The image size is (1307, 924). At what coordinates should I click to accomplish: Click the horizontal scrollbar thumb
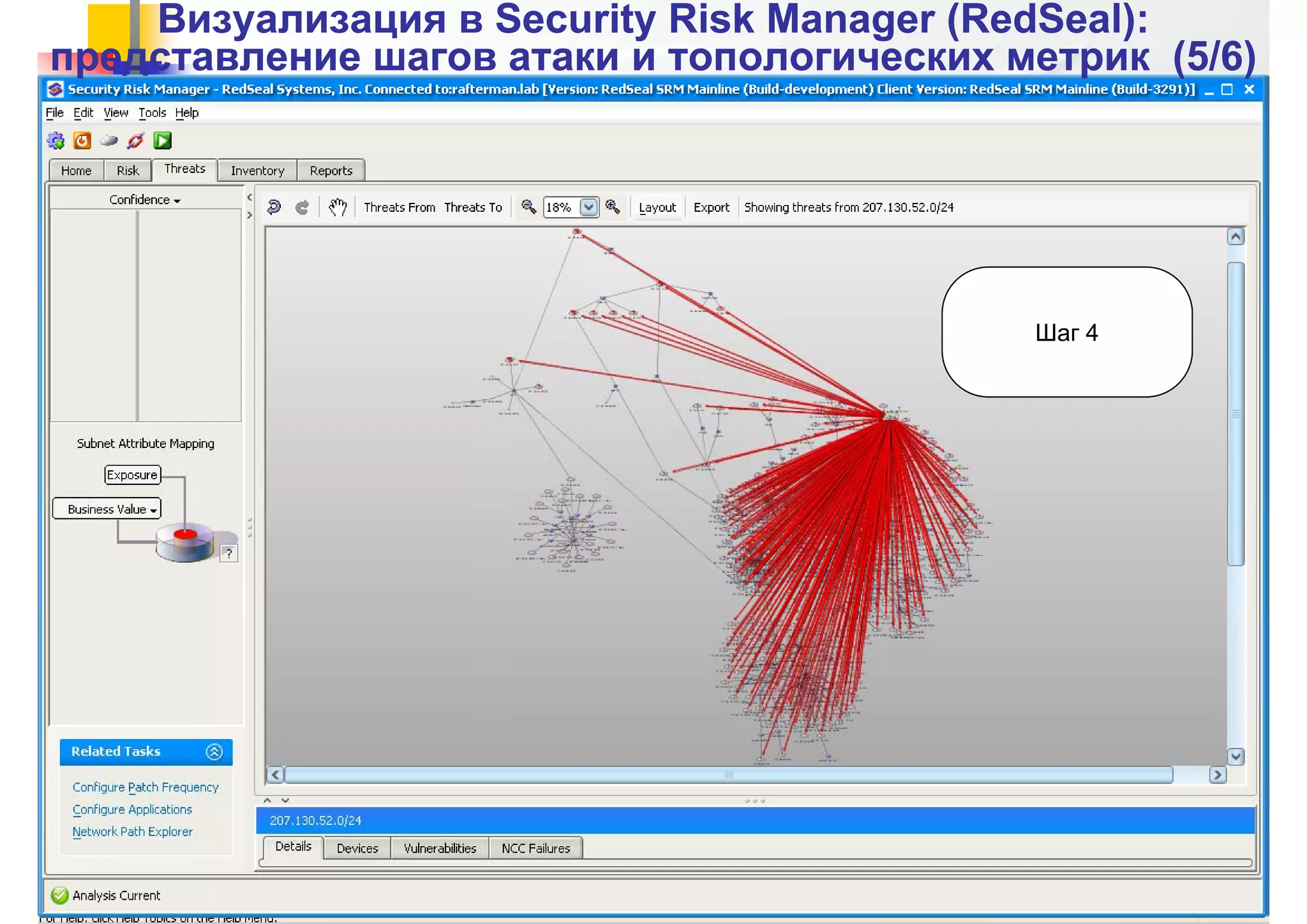point(728,775)
